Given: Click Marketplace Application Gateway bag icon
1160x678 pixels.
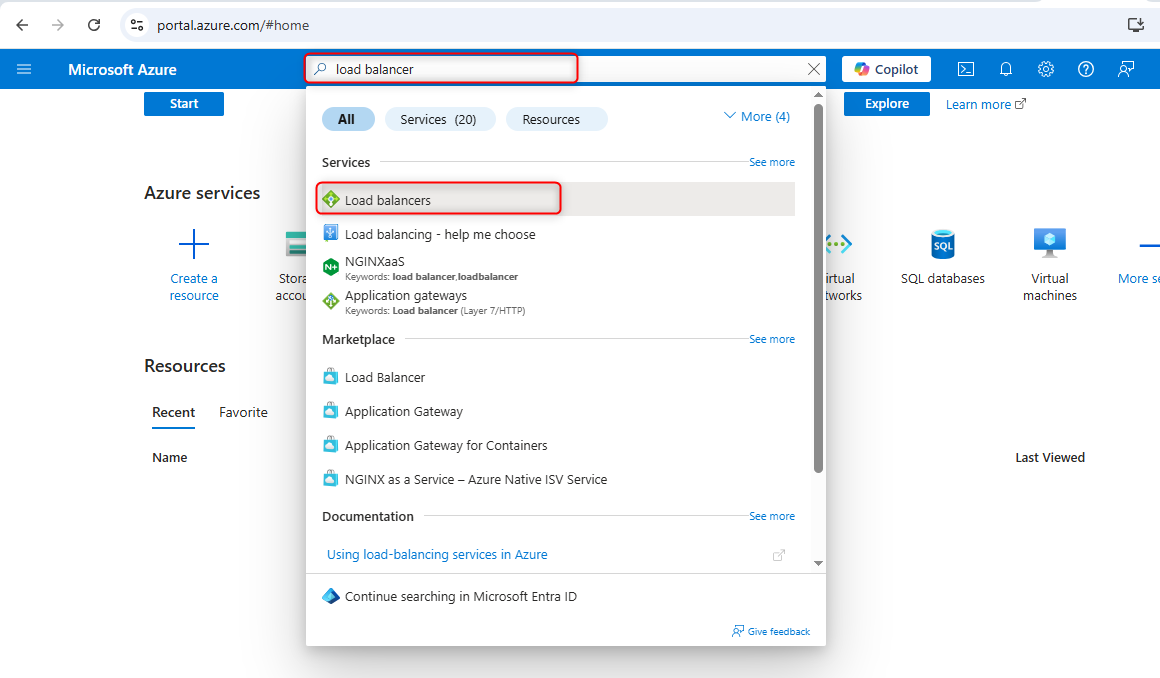Looking at the screenshot, I should 331,411.
